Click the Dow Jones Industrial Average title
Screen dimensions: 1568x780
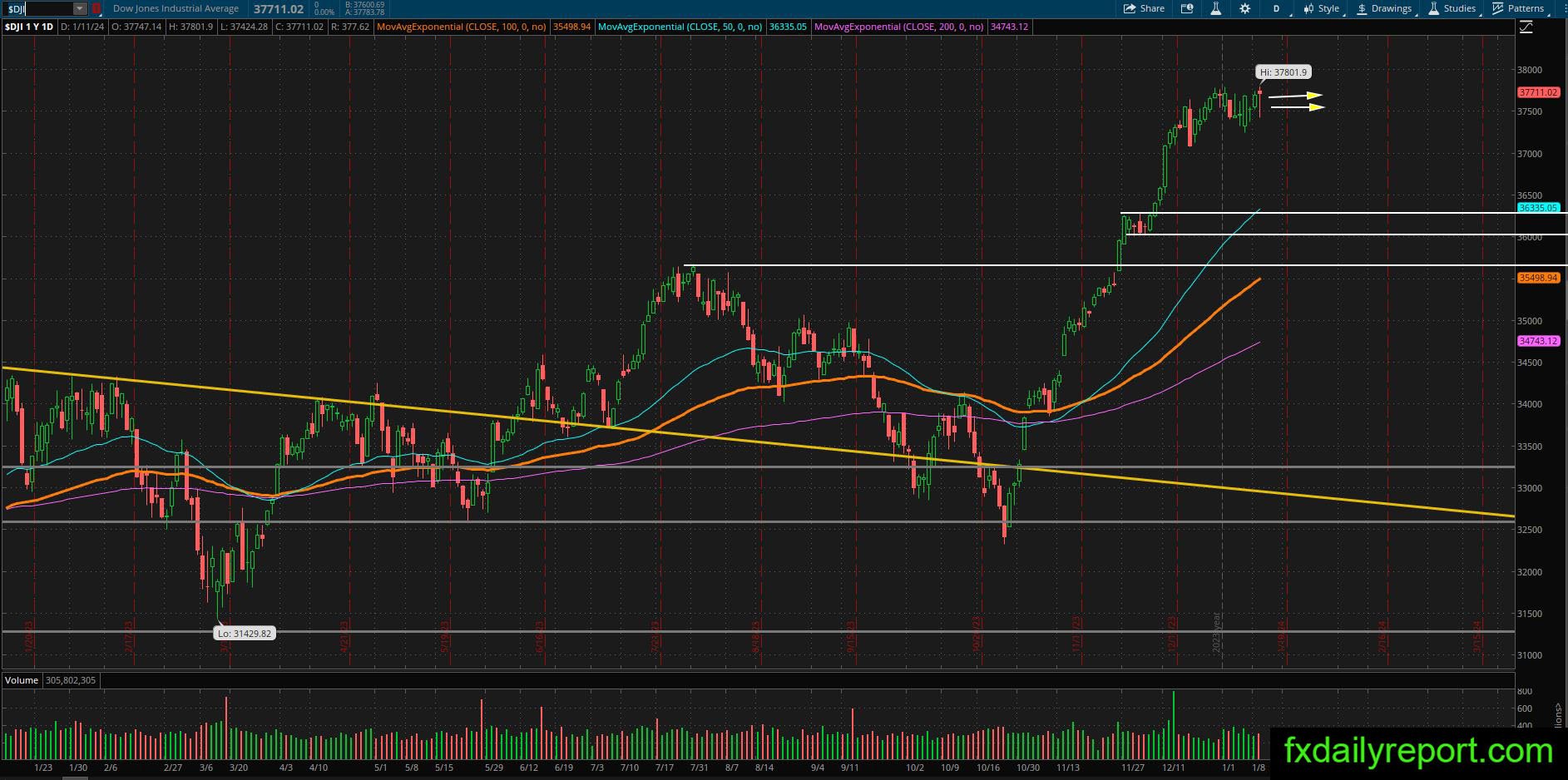click(176, 8)
